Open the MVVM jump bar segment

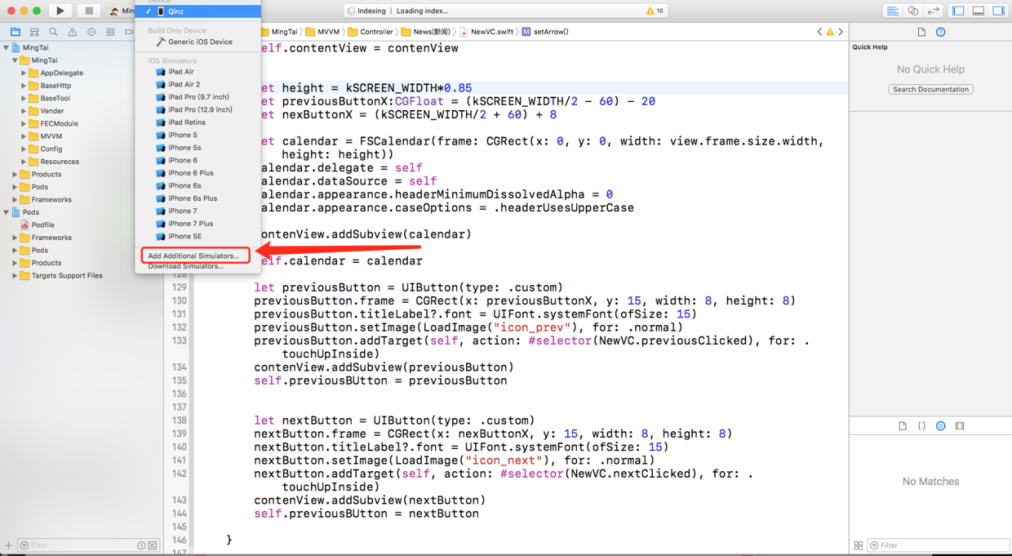tap(321, 32)
